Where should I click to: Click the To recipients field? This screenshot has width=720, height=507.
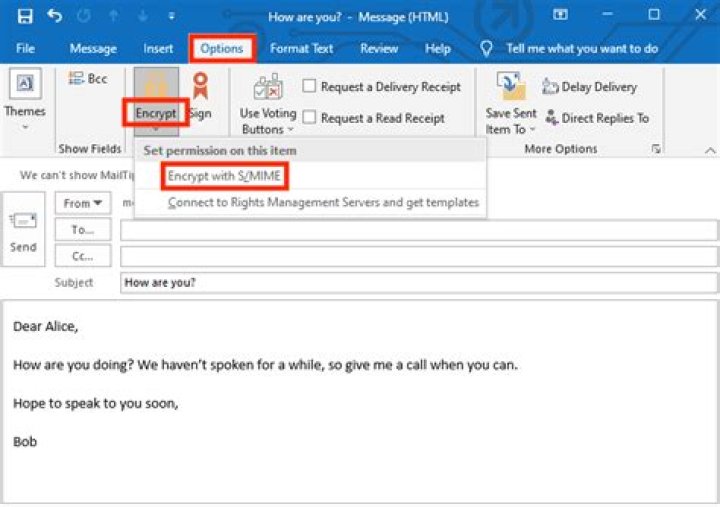coord(419,230)
